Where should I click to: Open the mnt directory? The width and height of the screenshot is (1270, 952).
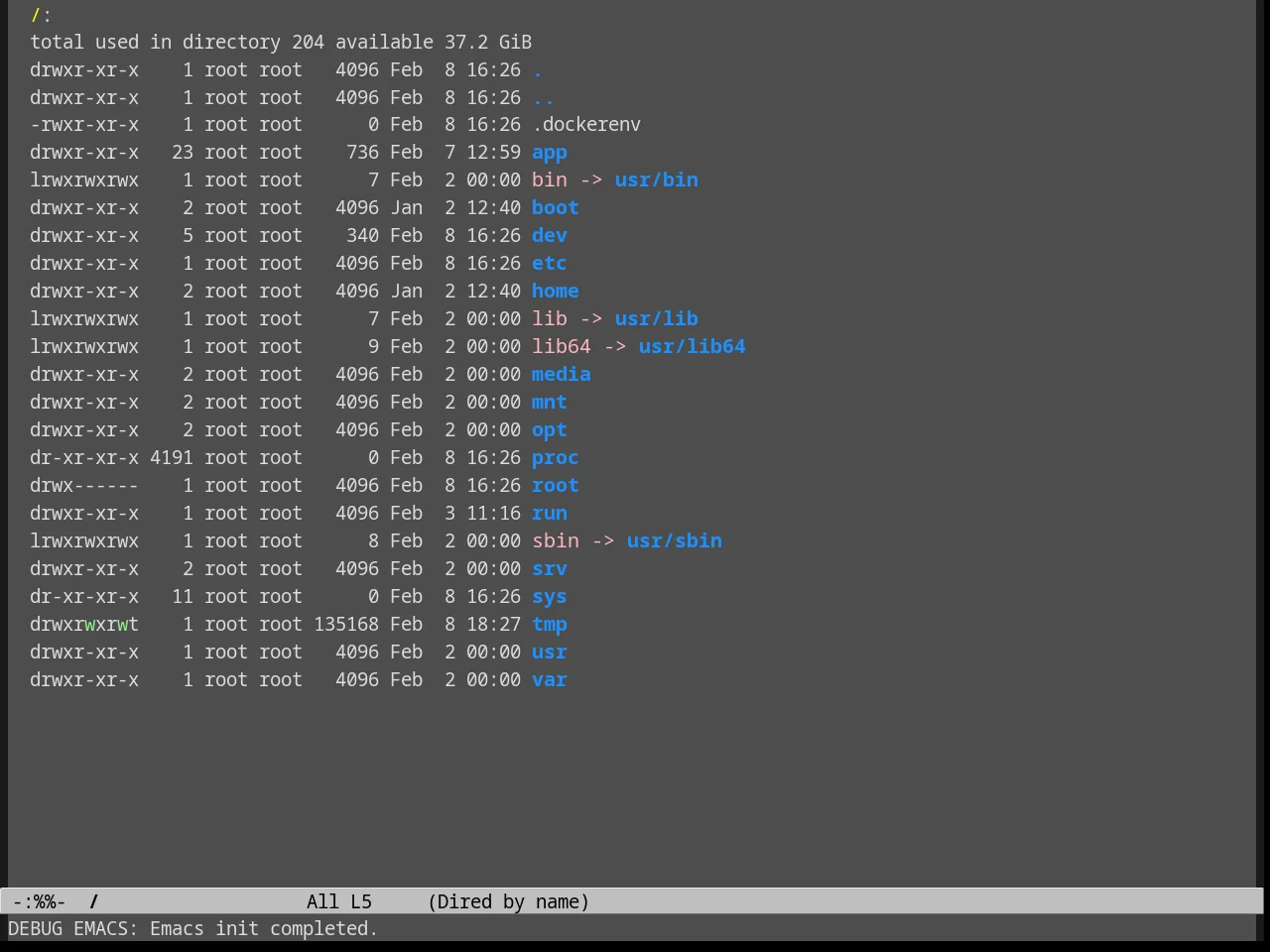tap(549, 403)
